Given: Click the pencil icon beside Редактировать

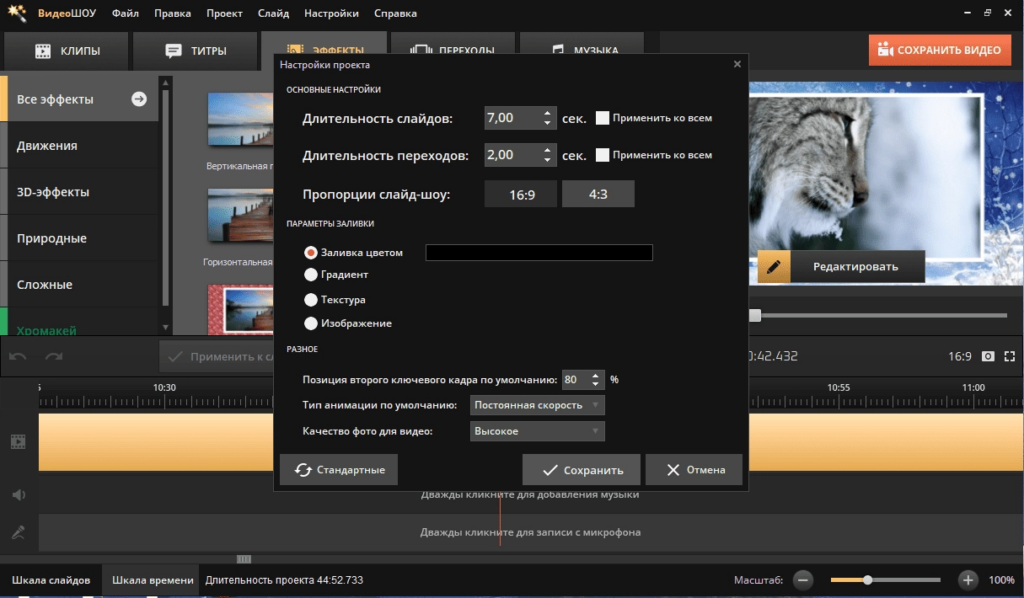Looking at the screenshot, I should 773,266.
